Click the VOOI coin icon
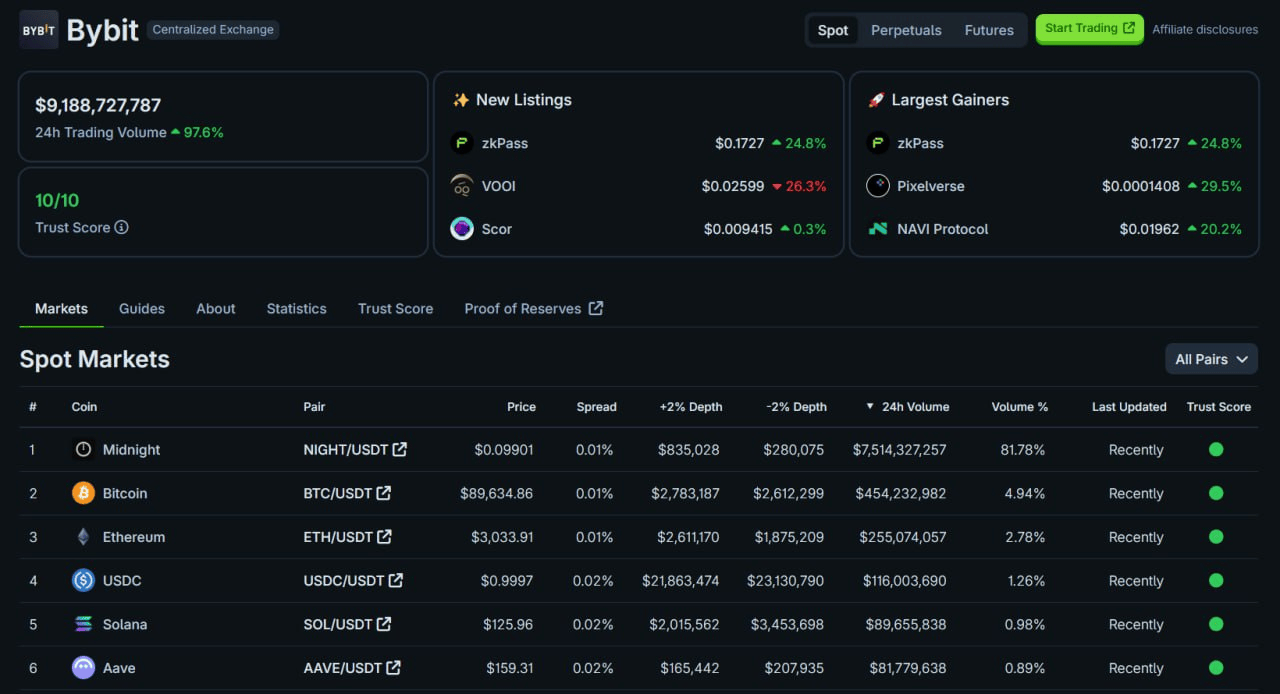 click(461, 186)
